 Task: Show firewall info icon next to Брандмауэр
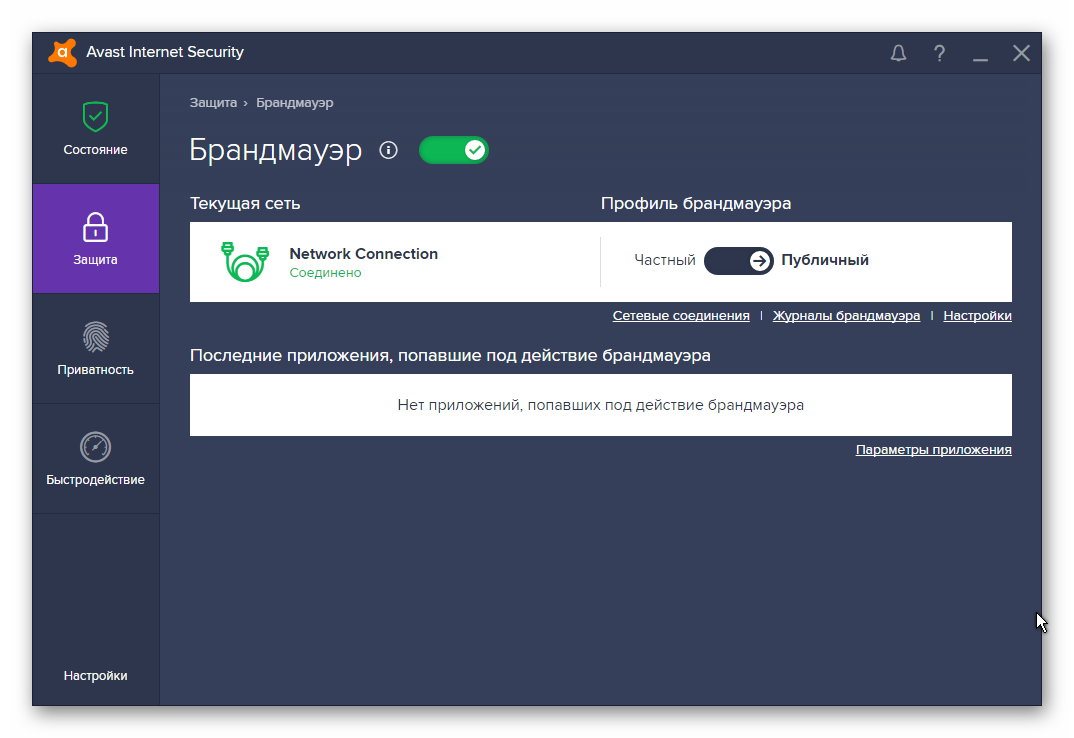click(388, 150)
